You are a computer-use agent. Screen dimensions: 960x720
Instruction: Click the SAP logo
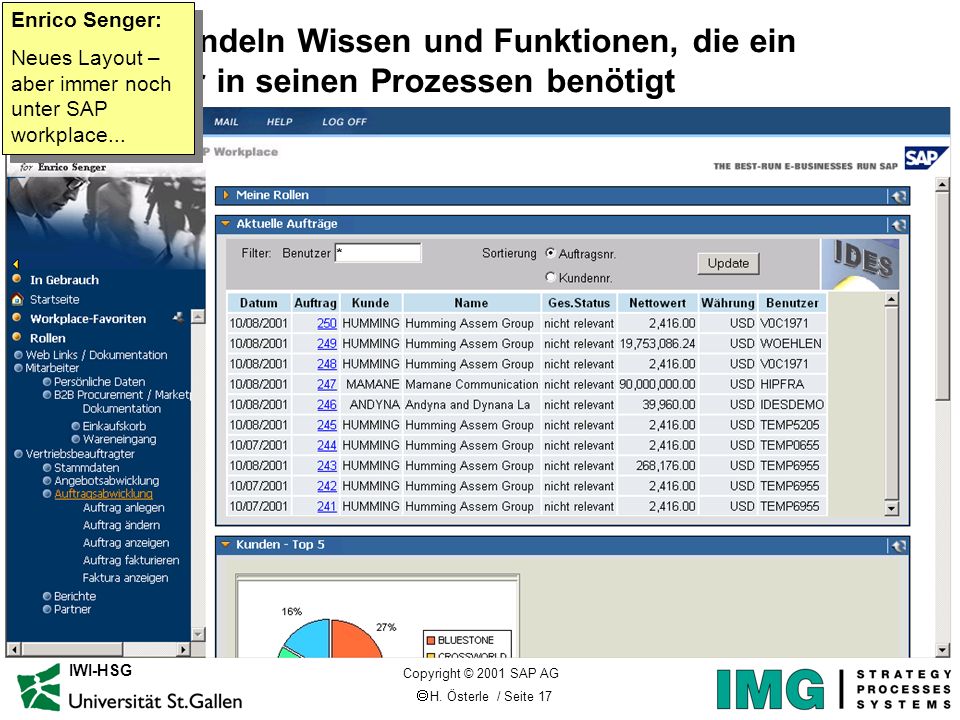coord(926,158)
